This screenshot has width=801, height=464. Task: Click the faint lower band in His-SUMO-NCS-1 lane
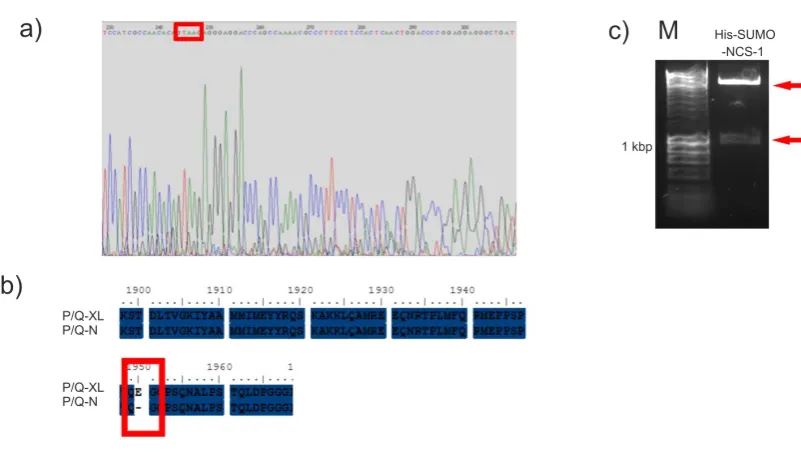pos(740,138)
